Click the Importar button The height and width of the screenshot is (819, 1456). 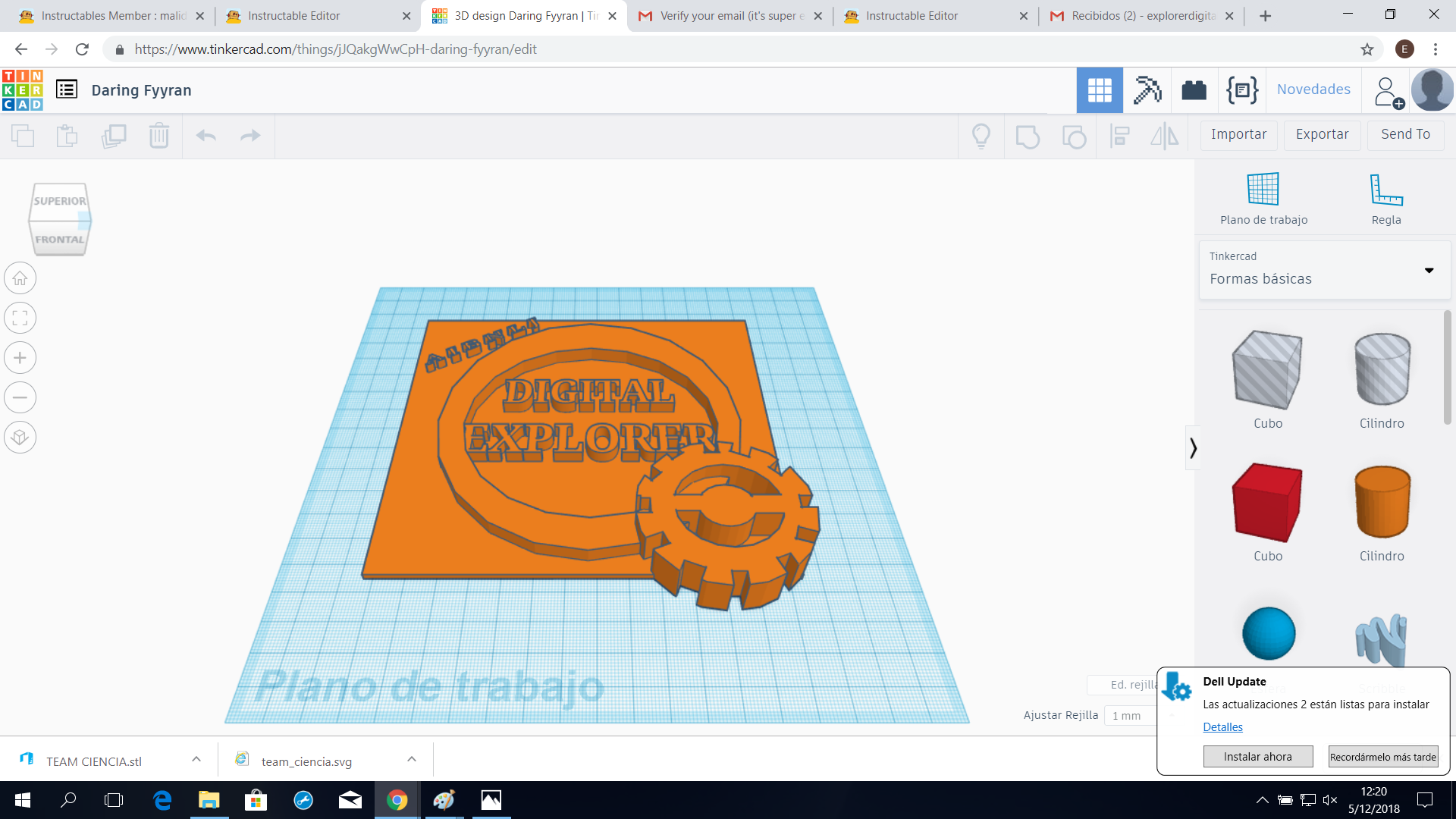click(1238, 135)
